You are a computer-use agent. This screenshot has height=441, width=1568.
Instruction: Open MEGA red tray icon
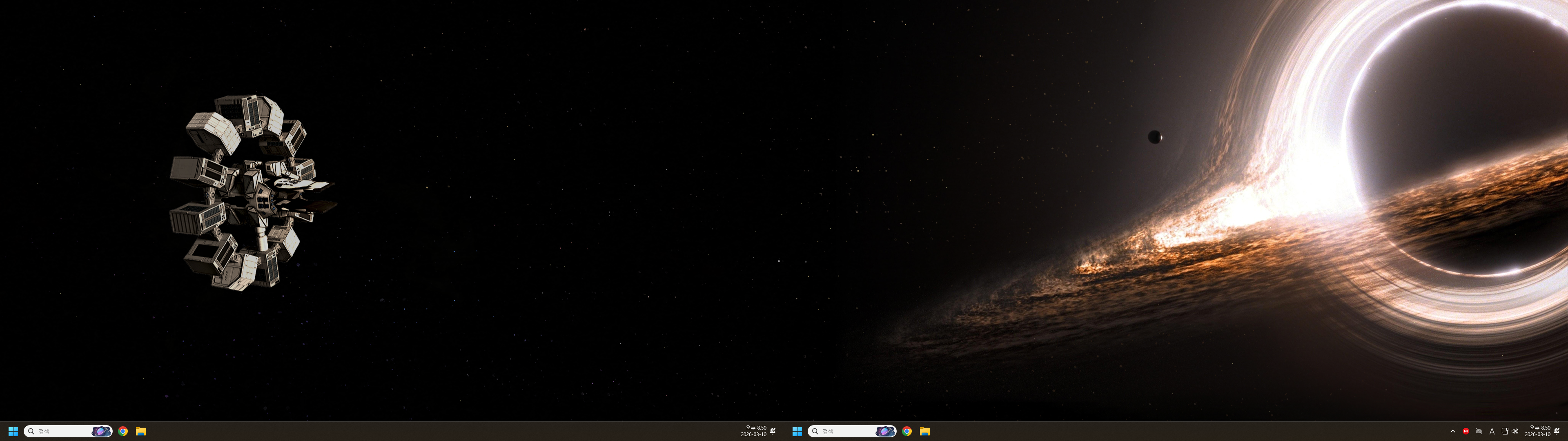coord(1466,431)
